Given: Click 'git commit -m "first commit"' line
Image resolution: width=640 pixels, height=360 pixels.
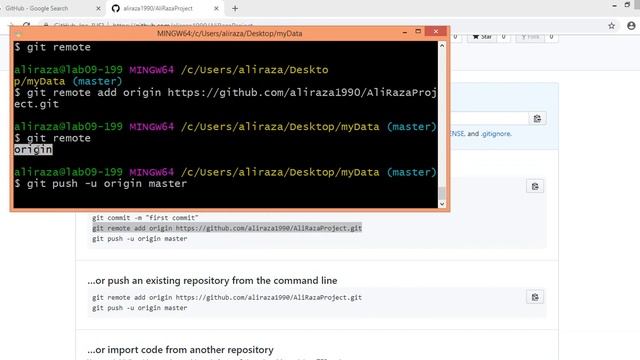Looking at the screenshot, I should (145, 218).
